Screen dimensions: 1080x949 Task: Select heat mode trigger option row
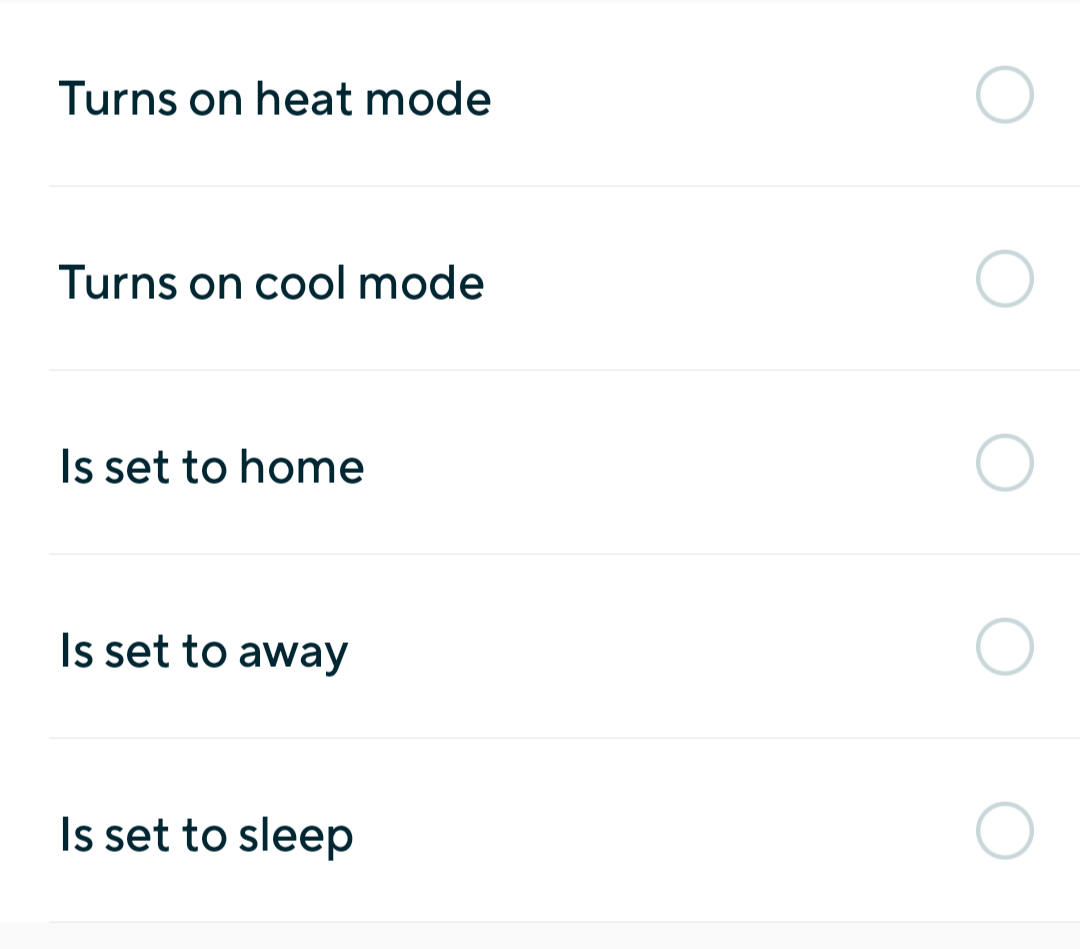pos(540,94)
